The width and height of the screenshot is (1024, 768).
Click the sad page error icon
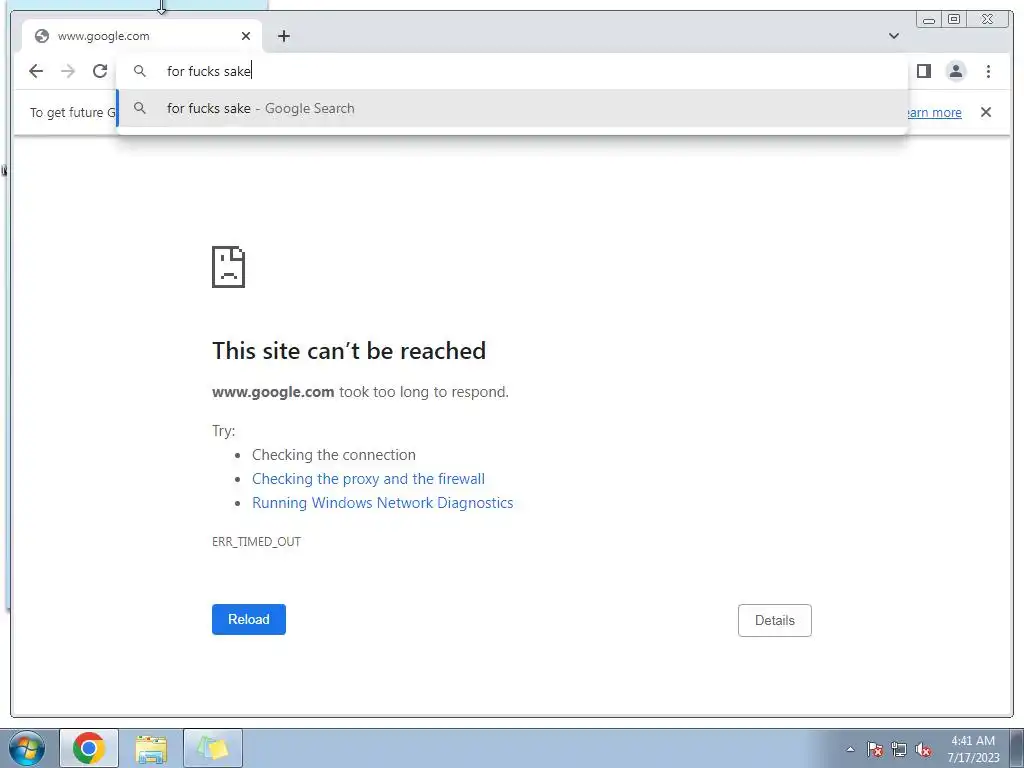(229, 267)
